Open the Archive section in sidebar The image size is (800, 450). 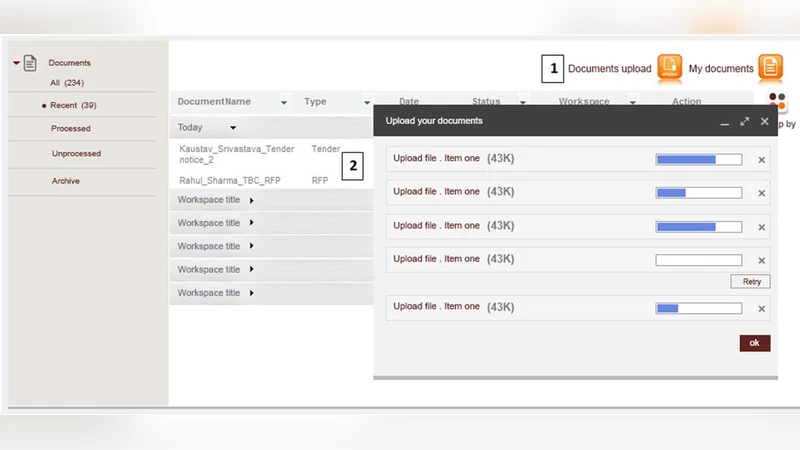tap(66, 181)
